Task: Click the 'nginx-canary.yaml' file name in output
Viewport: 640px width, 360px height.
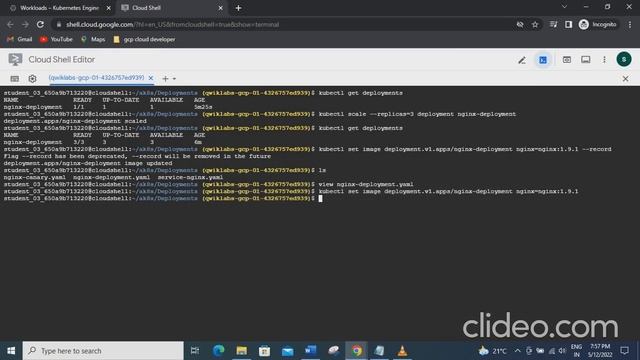Action: point(35,178)
